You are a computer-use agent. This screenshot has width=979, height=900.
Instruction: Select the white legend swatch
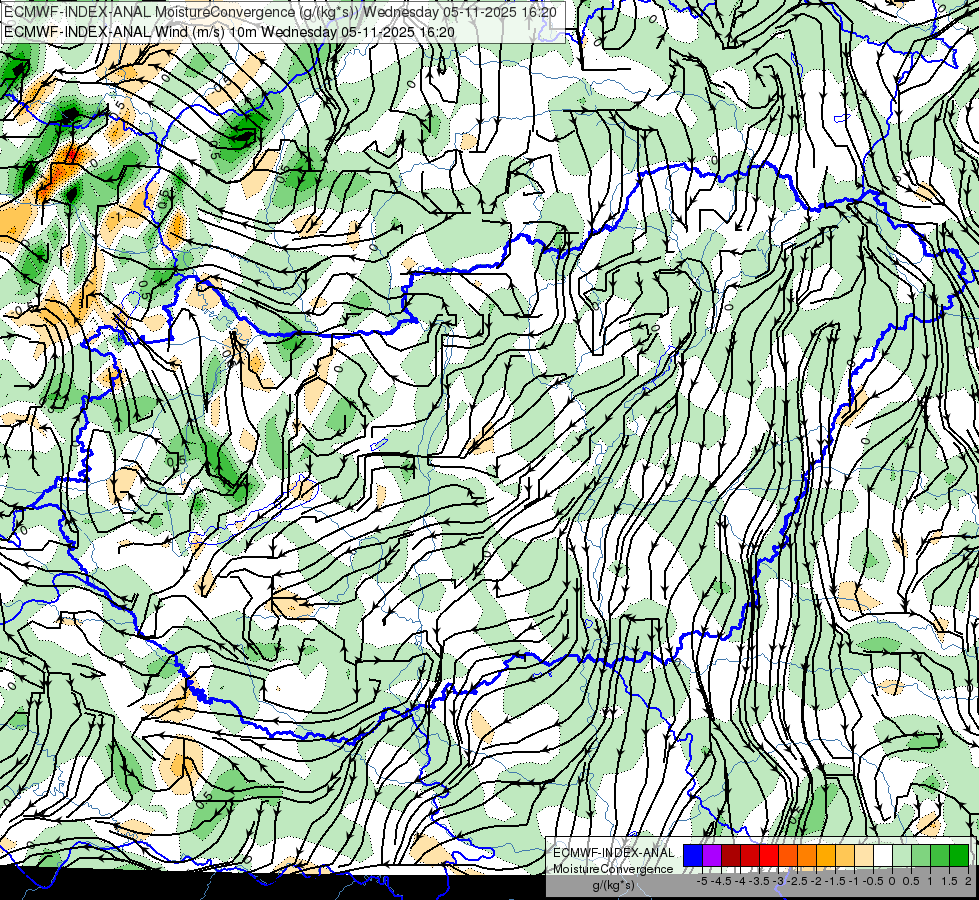(x=883, y=855)
